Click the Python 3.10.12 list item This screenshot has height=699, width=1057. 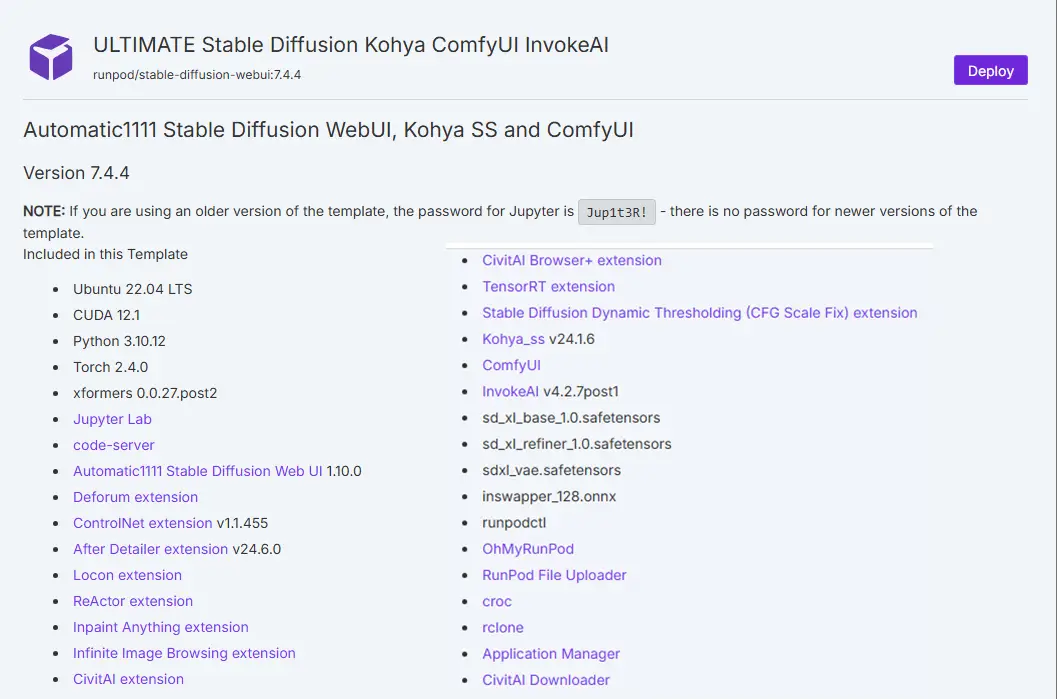pyautogui.click(x=119, y=341)
